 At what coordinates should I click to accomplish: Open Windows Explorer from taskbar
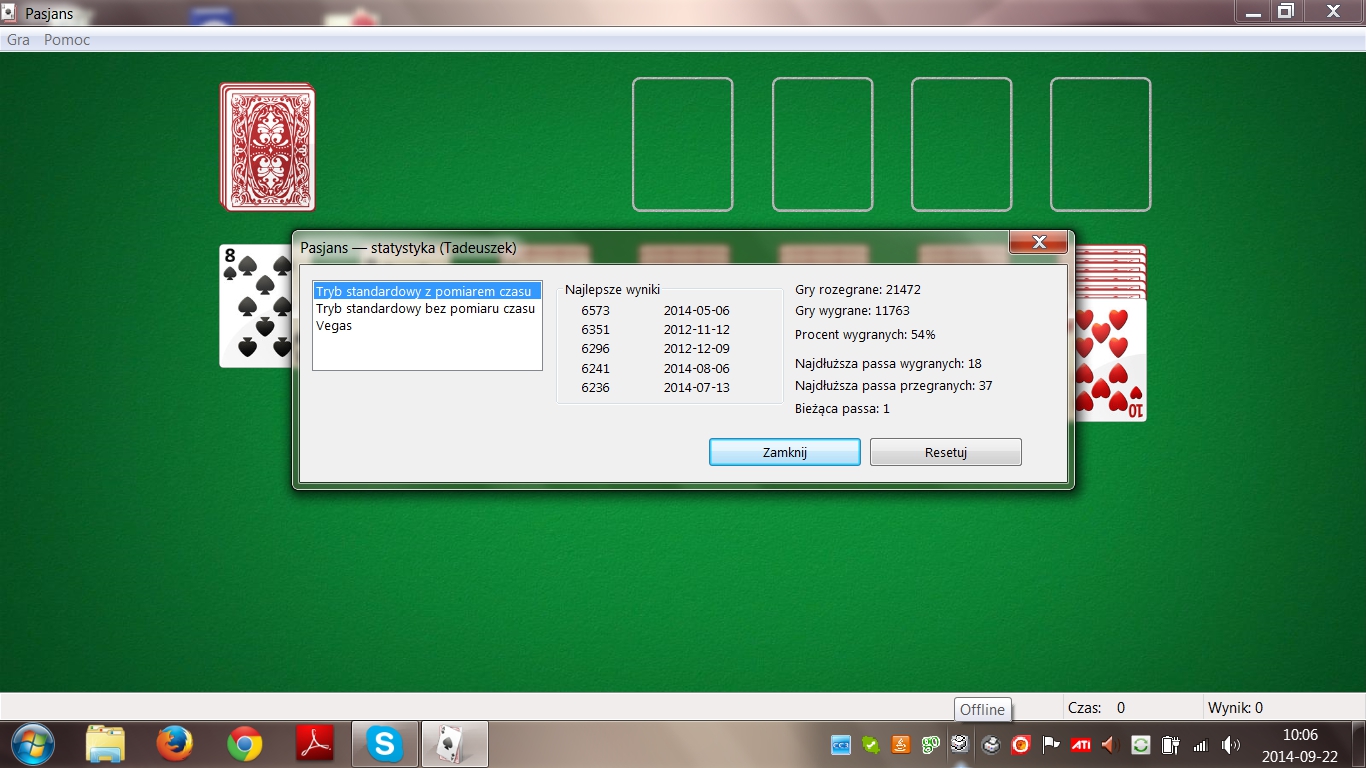click(x=105, y=744)
